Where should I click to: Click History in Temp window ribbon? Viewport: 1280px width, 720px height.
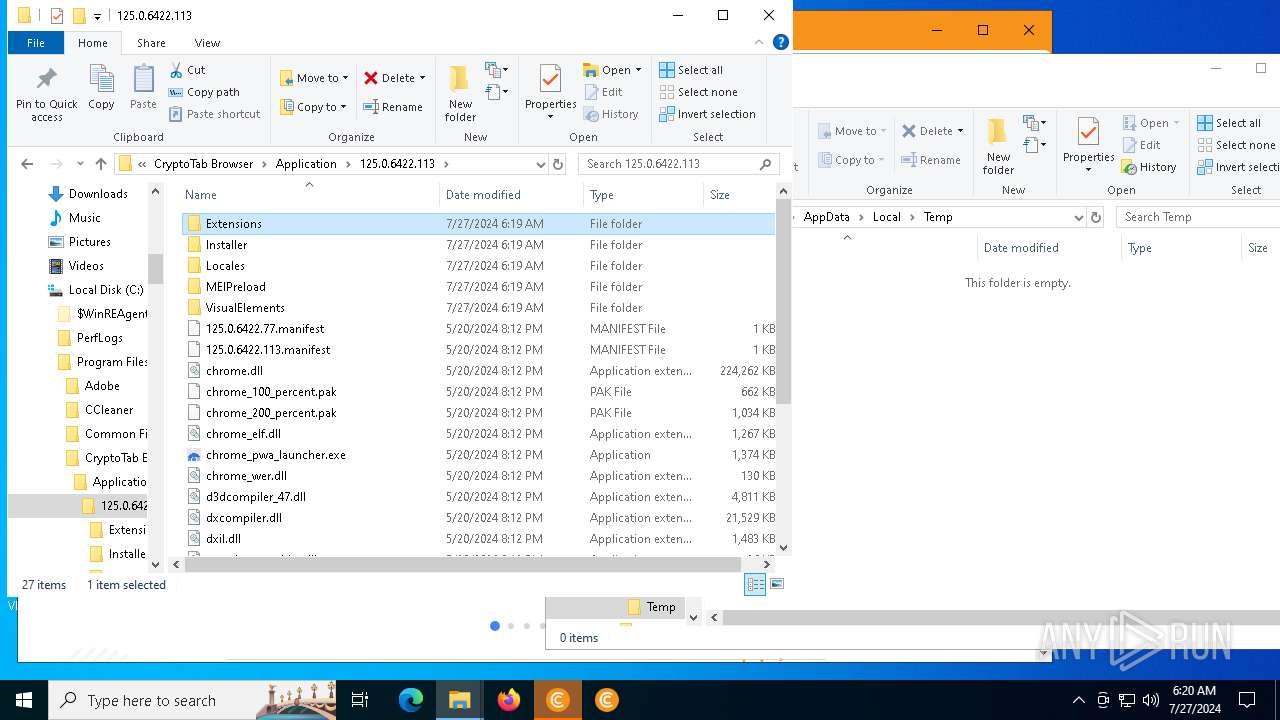[1149, 167]
